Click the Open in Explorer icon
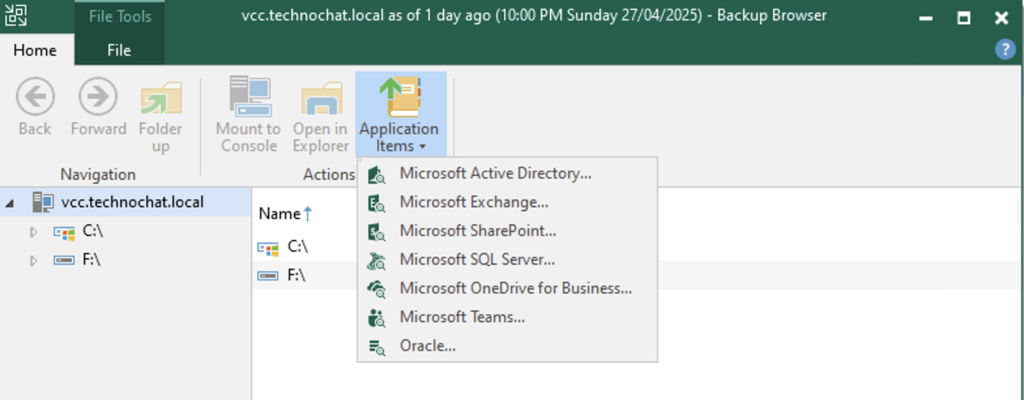 point(320,98)
